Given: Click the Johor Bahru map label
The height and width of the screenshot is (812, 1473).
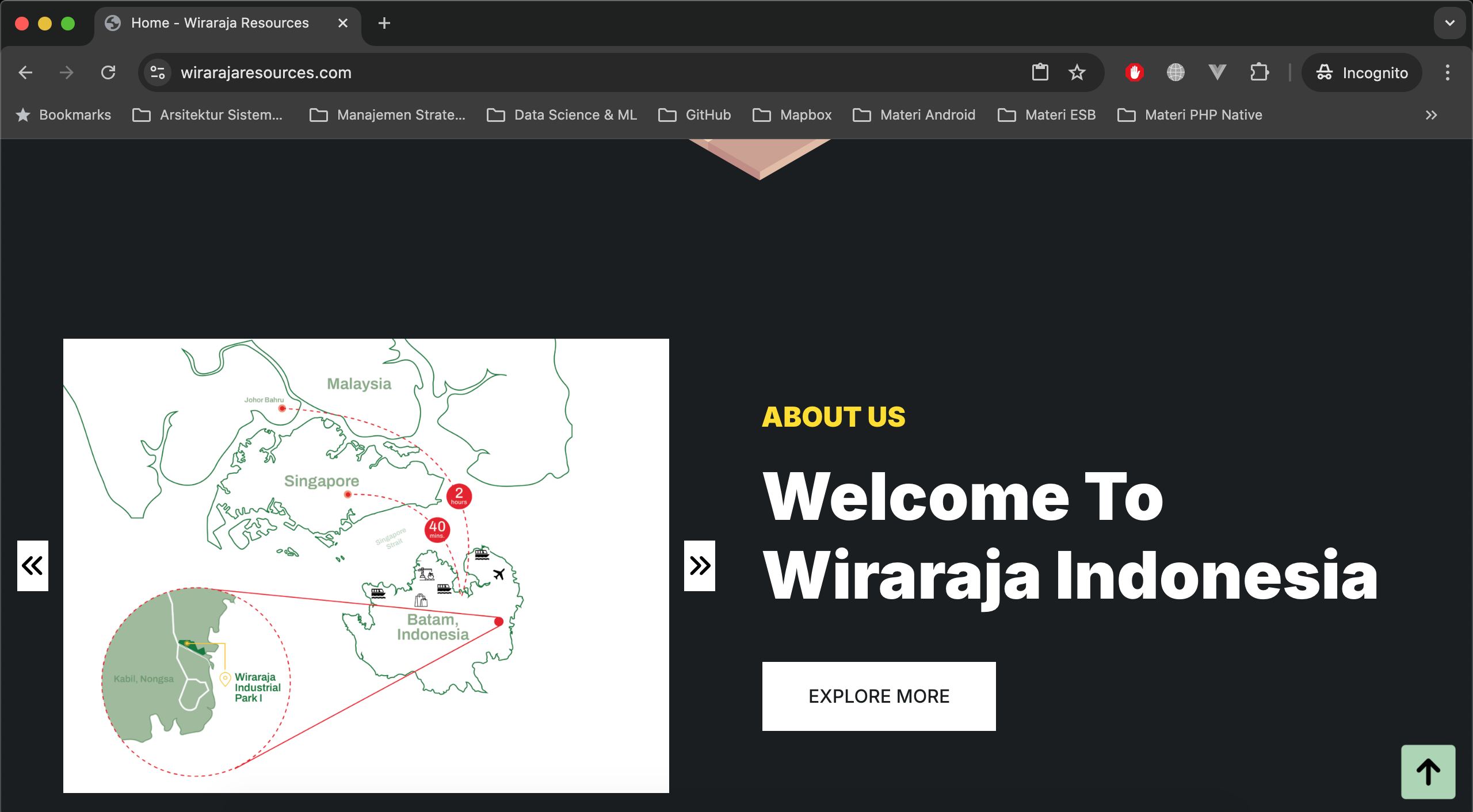Looking at the screenshot, I should pos(264,400).
